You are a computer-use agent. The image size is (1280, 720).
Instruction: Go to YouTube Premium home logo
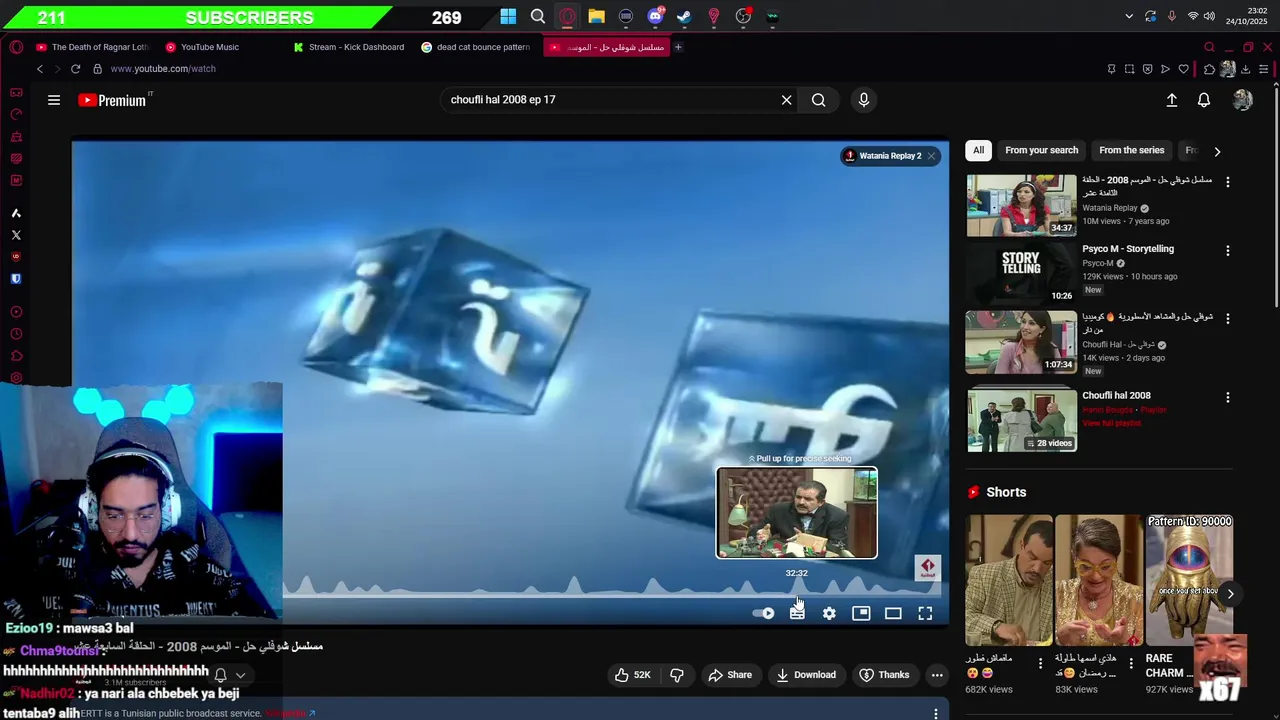click(x=112, y=100)
